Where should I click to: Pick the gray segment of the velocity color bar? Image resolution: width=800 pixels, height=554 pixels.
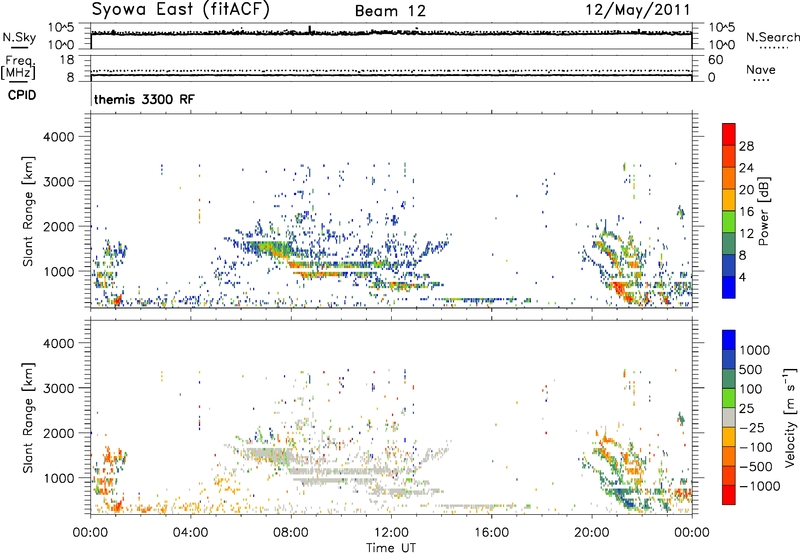[x=729, y=417]
